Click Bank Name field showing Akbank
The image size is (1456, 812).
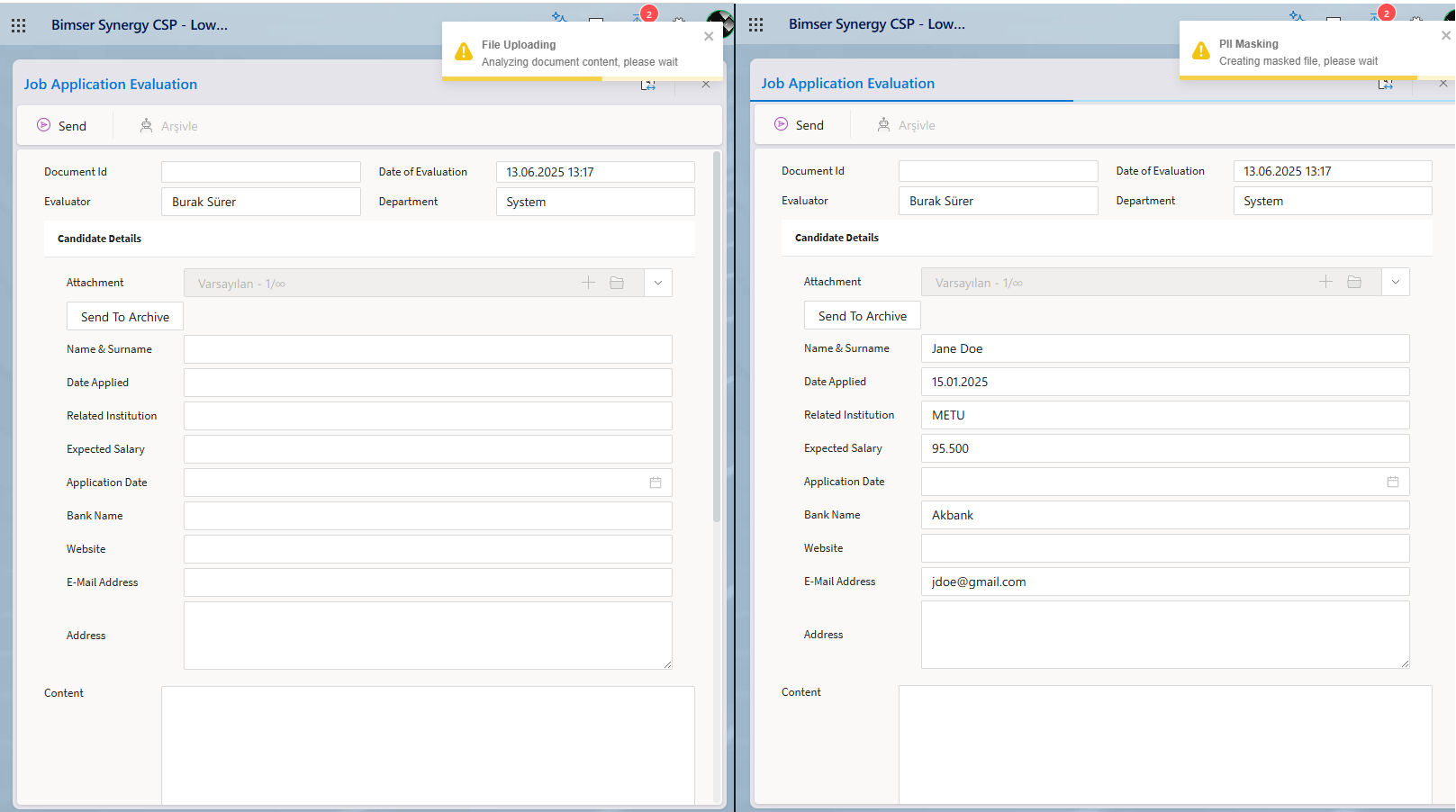tap(1165, 515)
